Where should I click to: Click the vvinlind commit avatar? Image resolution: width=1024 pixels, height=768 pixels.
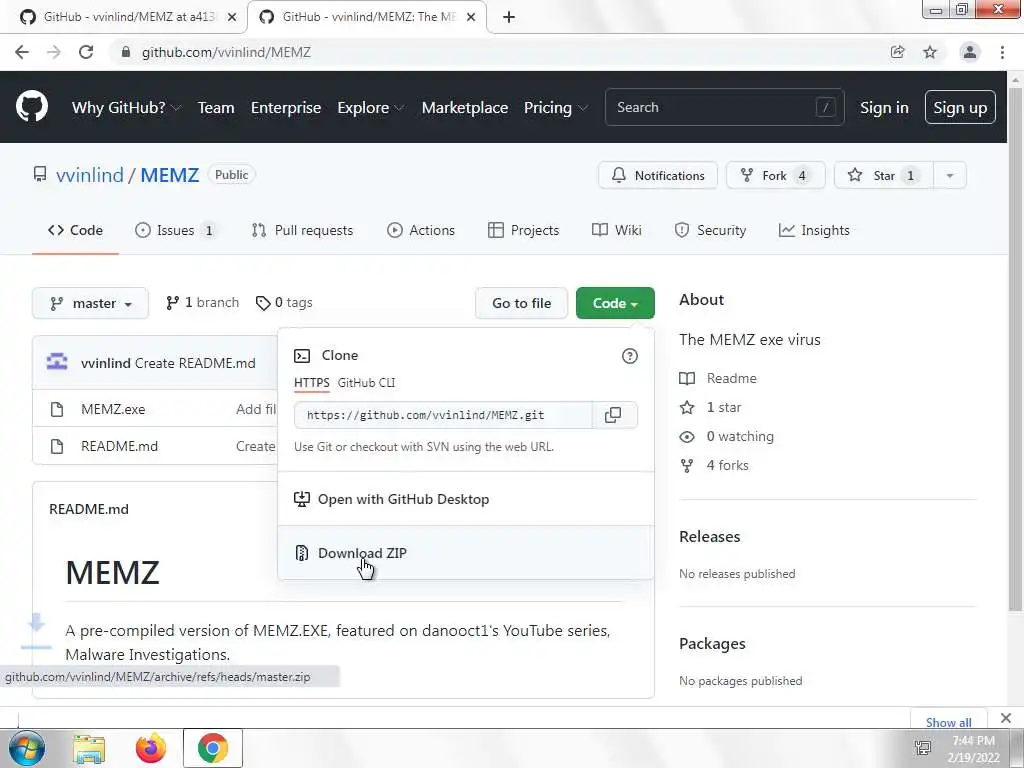click(x=57, y=362)
